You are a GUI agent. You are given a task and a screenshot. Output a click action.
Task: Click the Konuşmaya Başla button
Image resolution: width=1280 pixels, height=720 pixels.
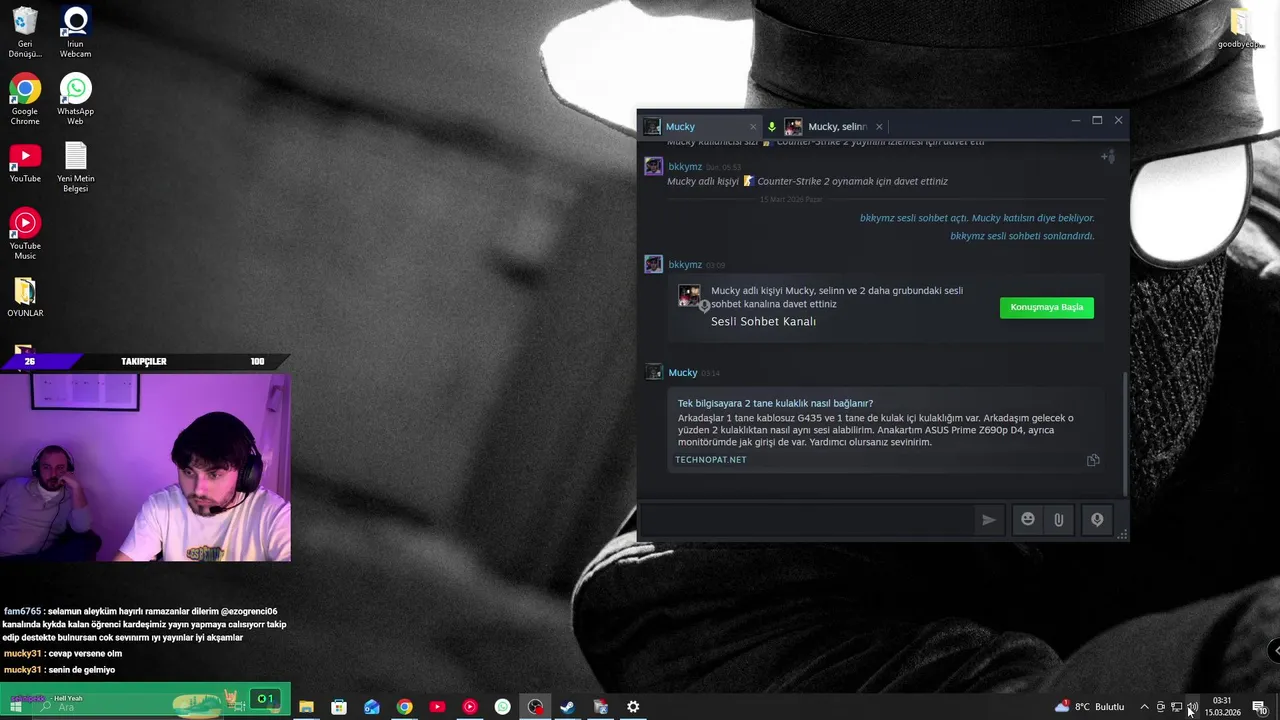[x=1046, y=307]
